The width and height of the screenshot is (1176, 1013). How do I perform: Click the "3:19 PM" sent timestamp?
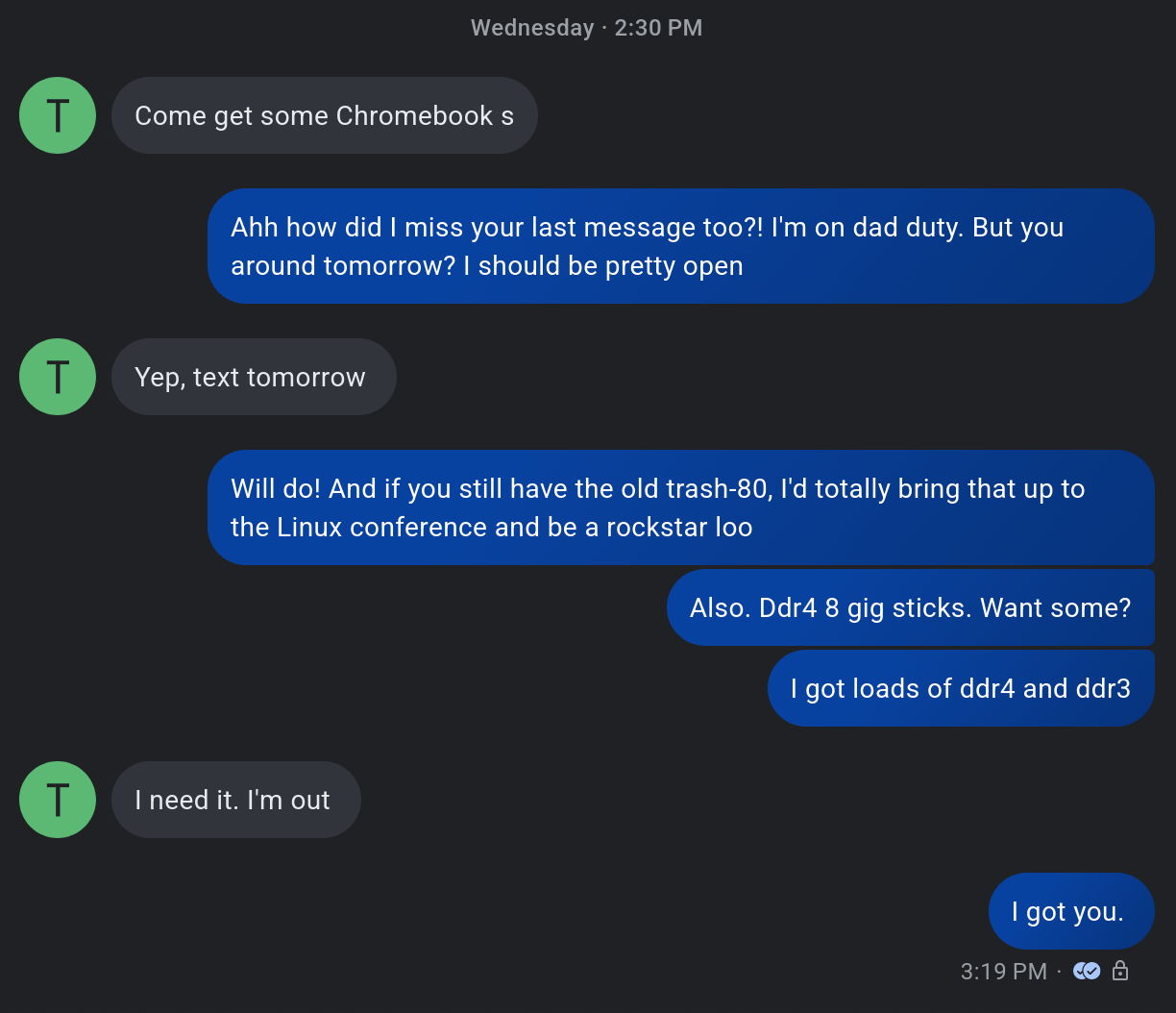coord(1003,971)
